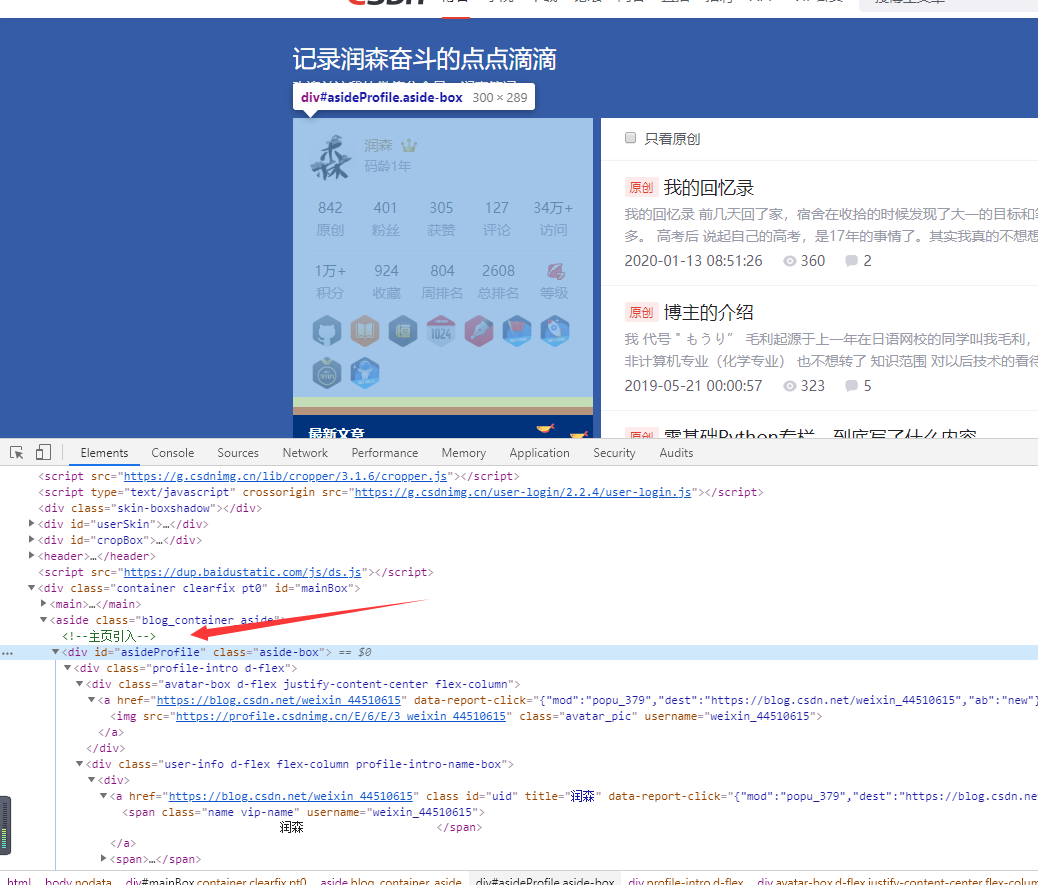
Task: Select the 主页引入 comment line
Action: pos(109,636)
